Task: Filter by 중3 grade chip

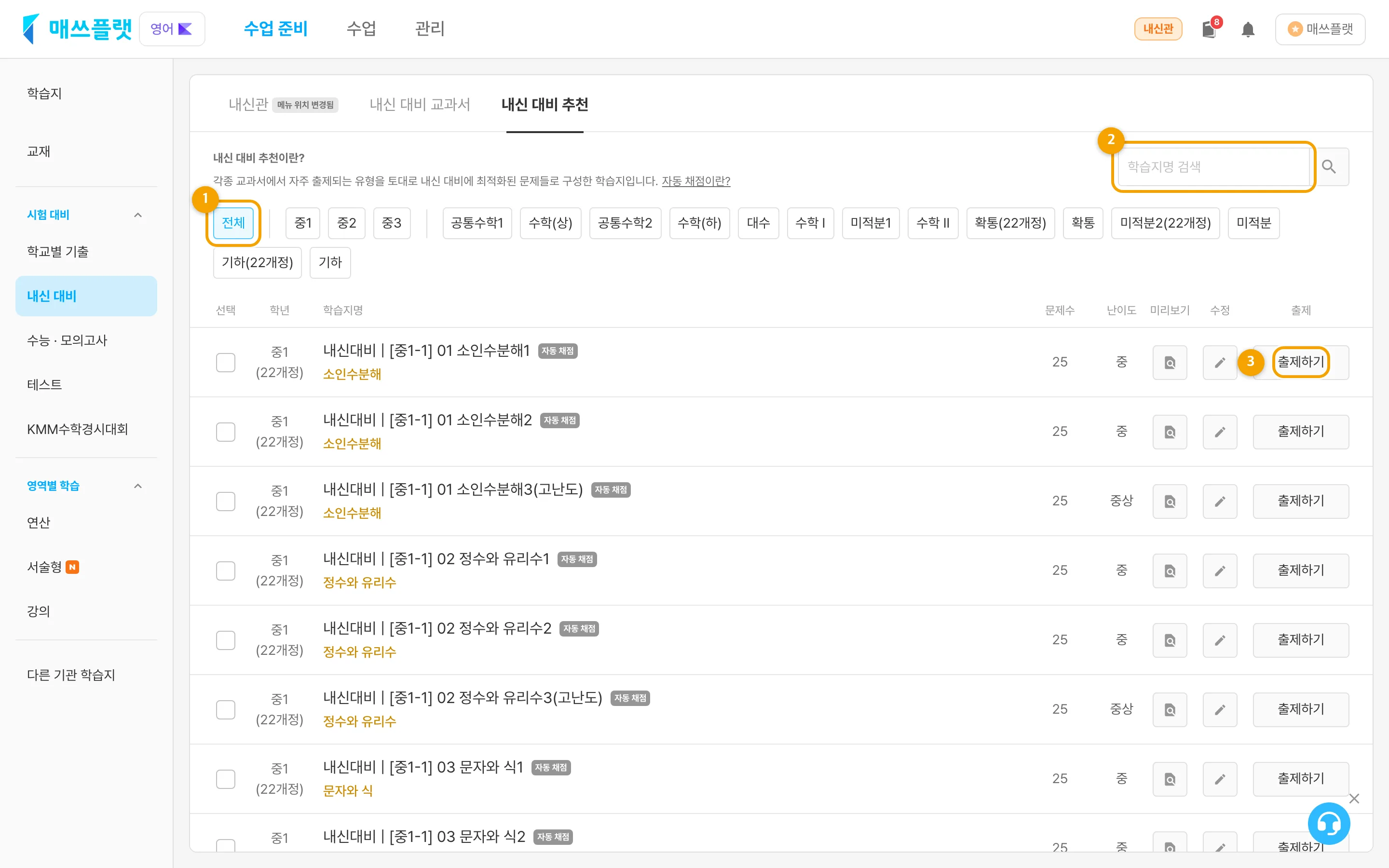Action: point(392,223)
